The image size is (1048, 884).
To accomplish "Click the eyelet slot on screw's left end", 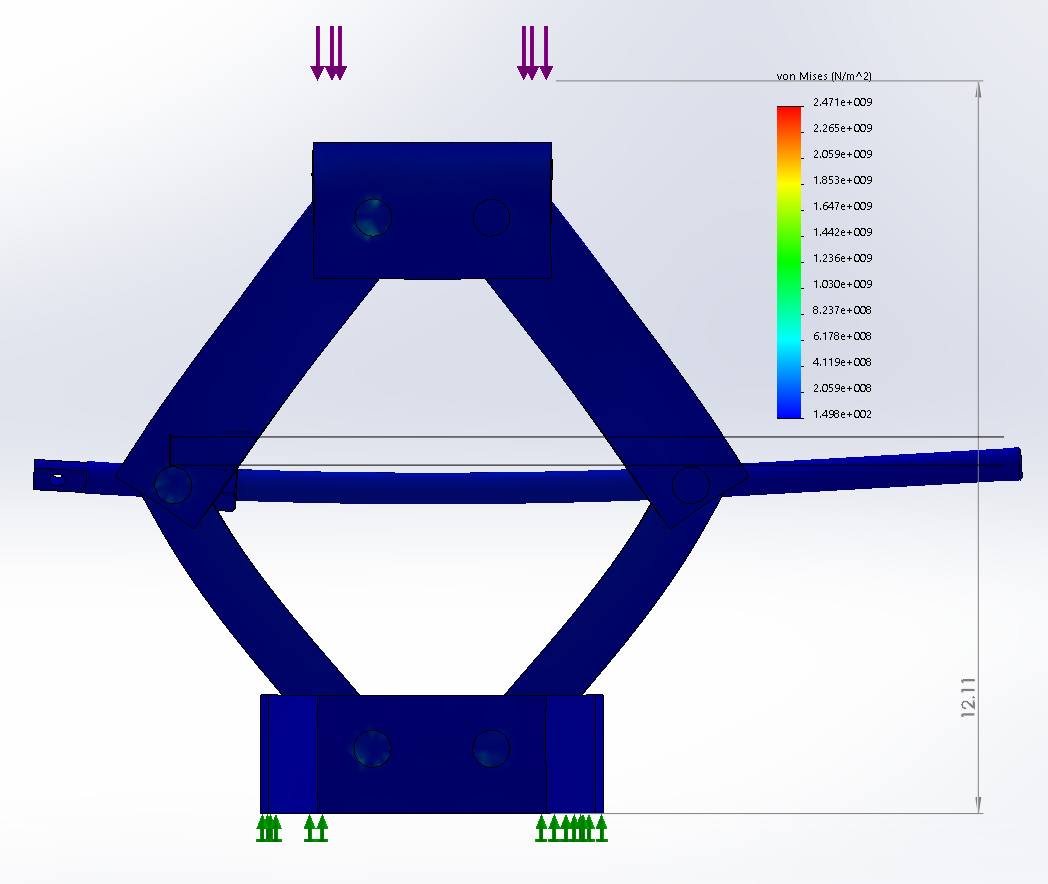I will [x=57, y=479].
